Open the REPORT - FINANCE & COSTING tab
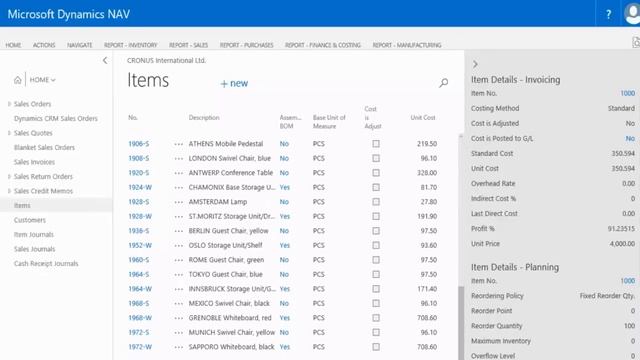 (323, 45)
